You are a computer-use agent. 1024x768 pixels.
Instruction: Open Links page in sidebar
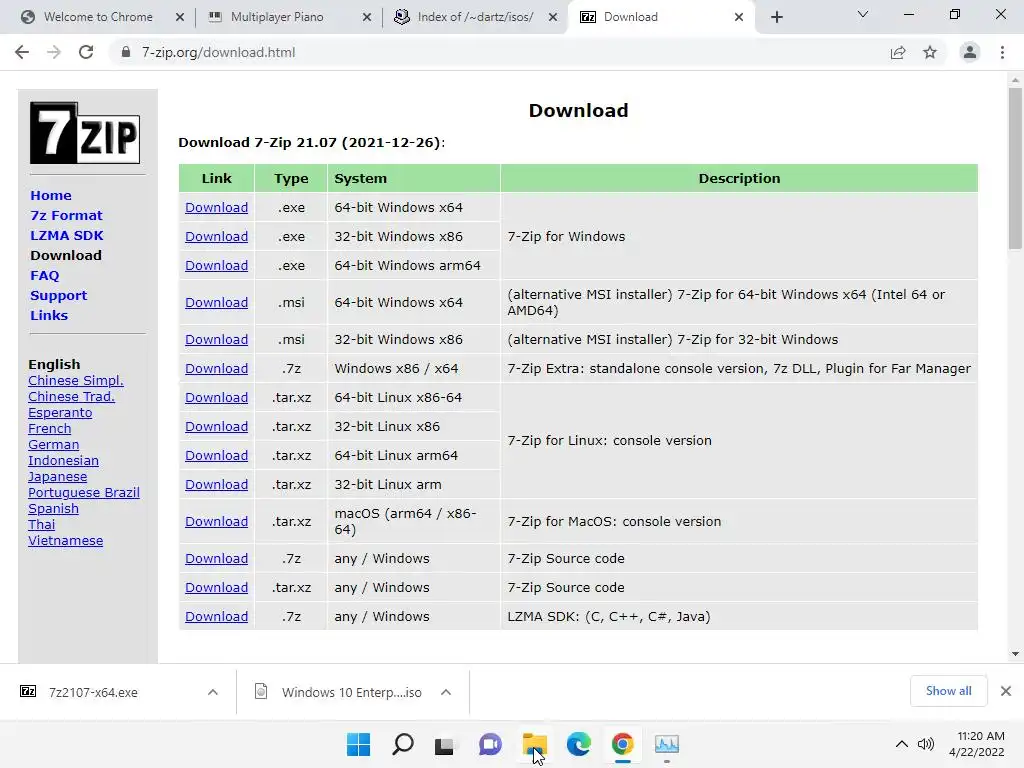(49, 315)
